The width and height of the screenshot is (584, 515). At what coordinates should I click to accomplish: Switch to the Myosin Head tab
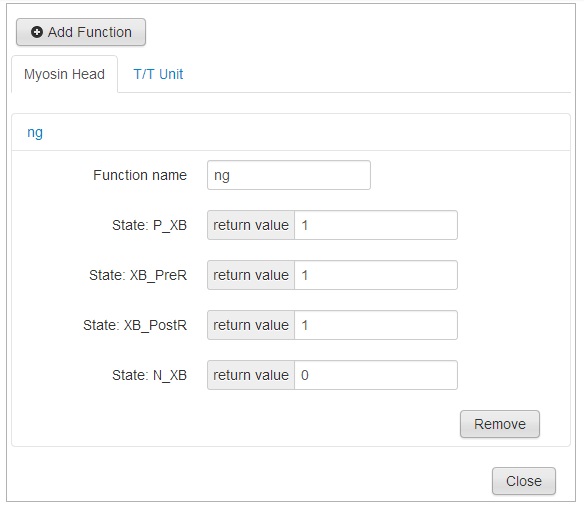point(64,74)
